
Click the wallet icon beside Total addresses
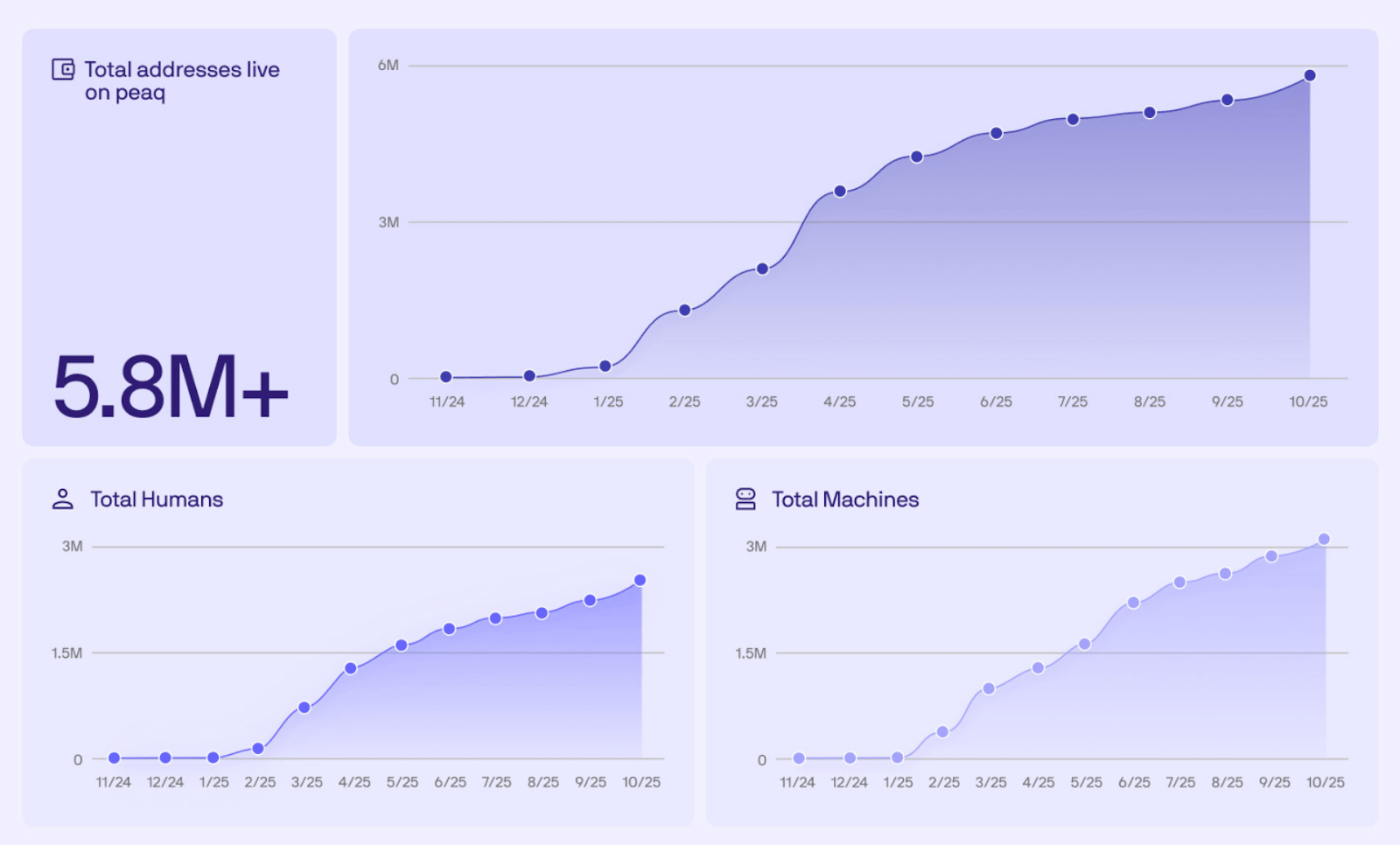(x=63, y=69)
